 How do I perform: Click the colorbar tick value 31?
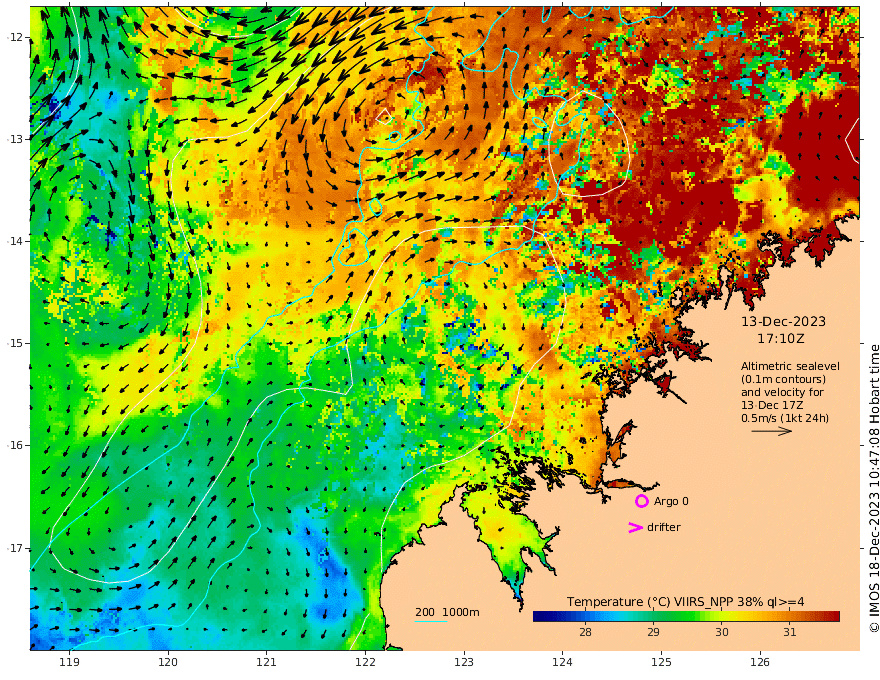click(x=790, y=632)
